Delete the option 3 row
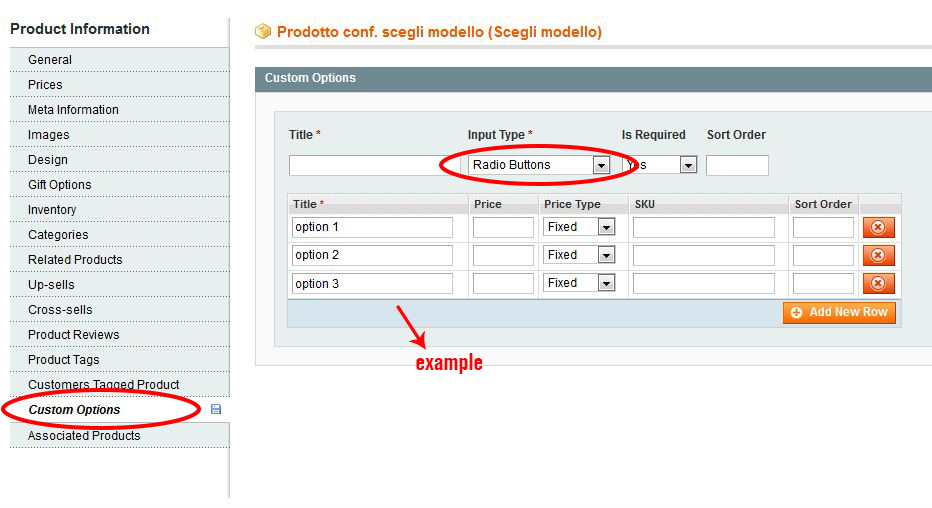The image size is (932, 508). pyautogui.click(x=878, y=284)
